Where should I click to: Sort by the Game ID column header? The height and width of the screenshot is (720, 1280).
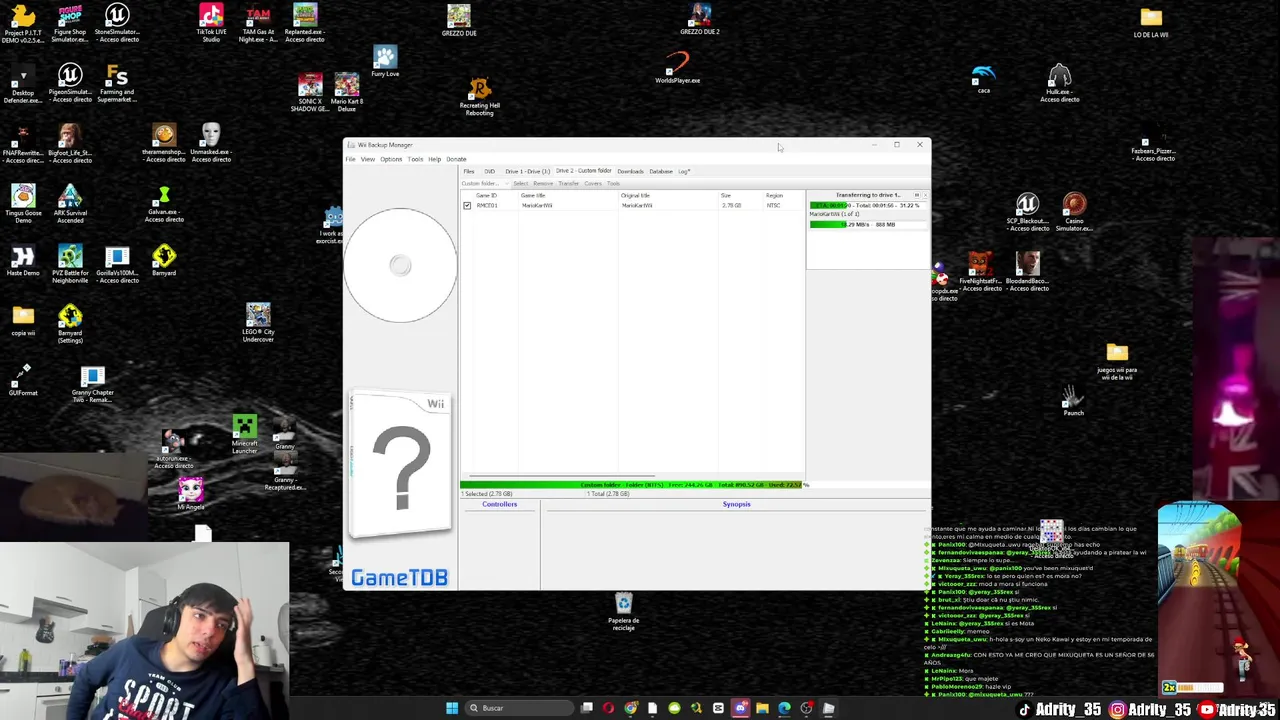point(486,195)
